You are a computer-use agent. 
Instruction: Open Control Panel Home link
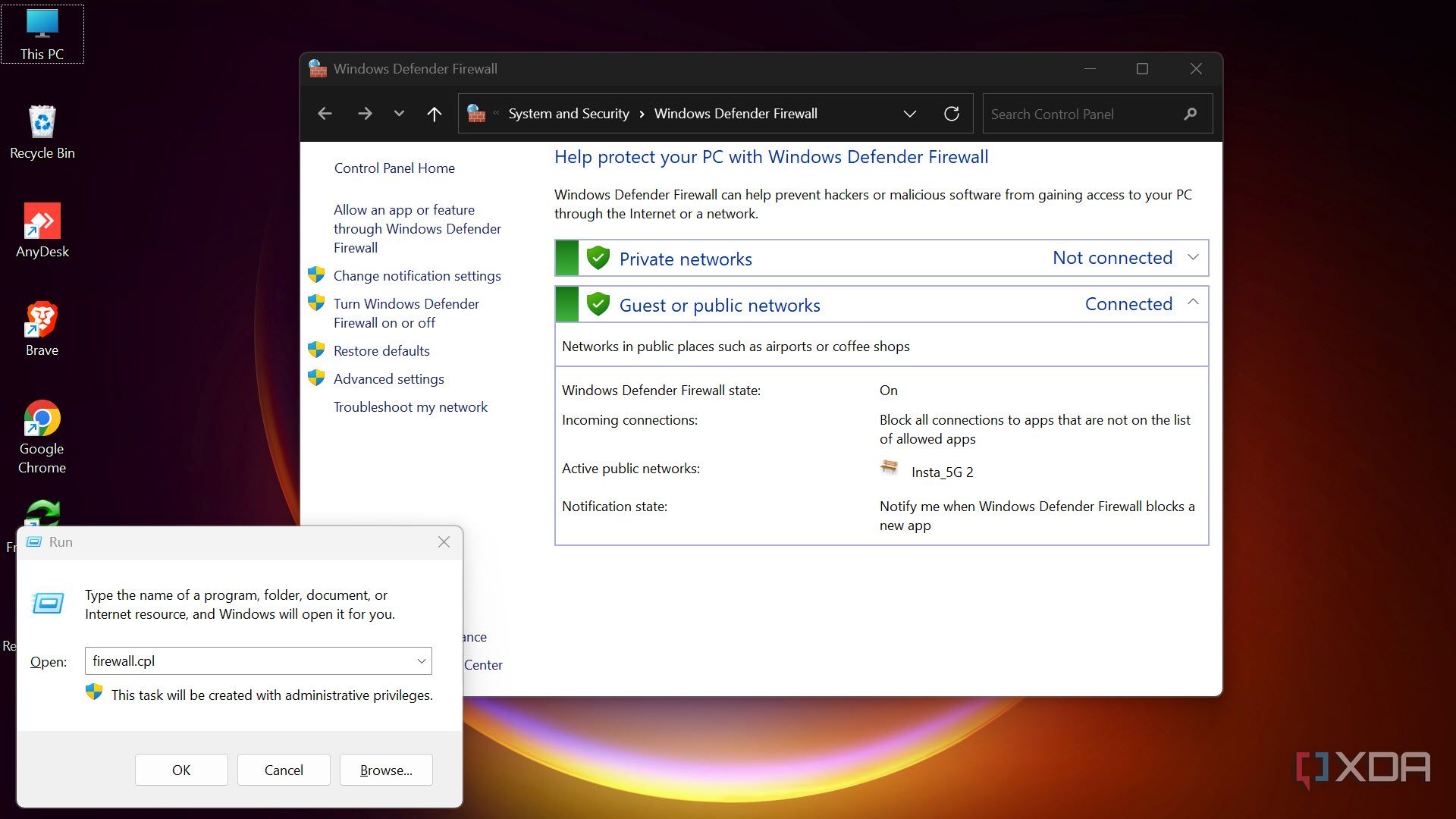click(394, 168)
